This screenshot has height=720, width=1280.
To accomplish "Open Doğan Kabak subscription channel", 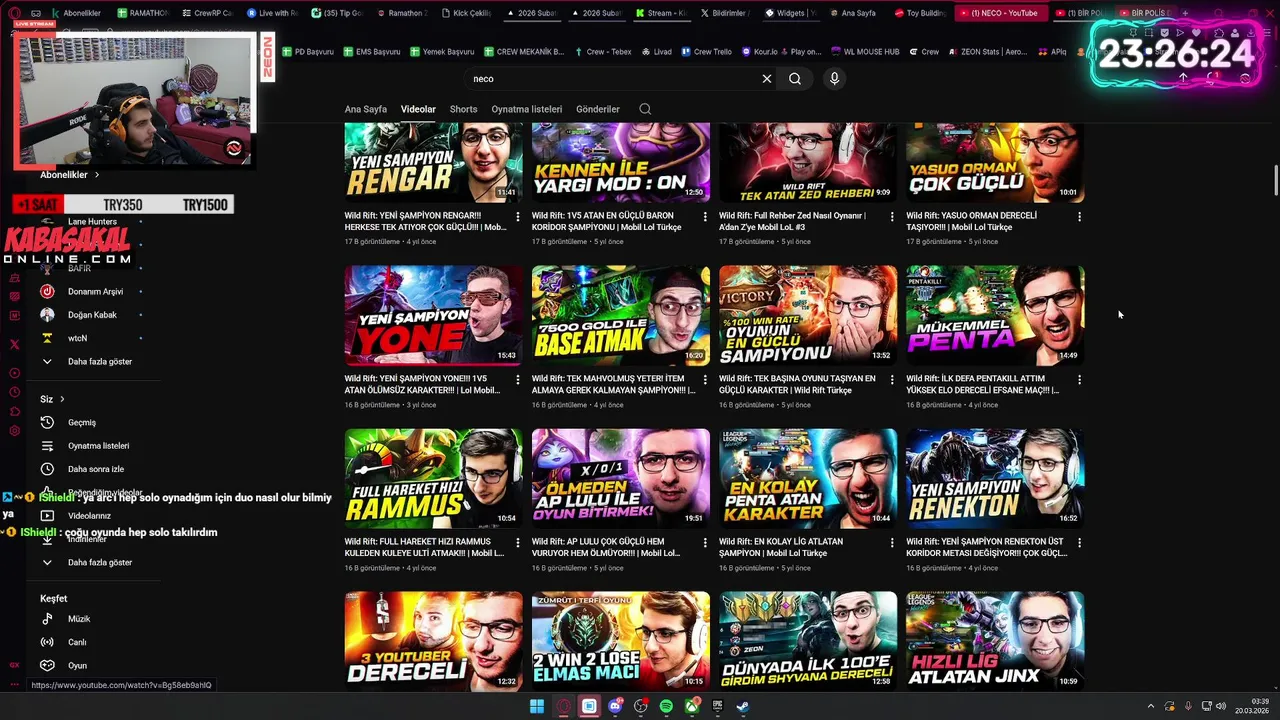I will [92, 315].
